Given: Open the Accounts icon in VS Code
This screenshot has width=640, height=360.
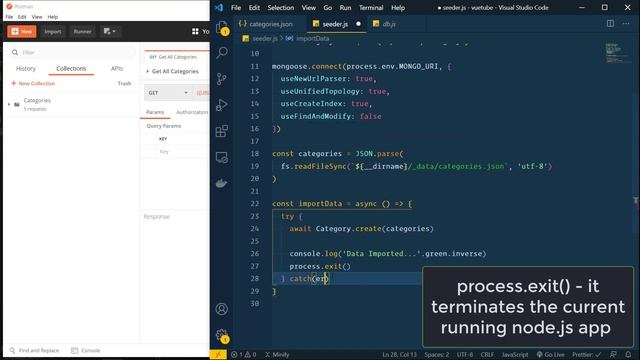Looking at the screenshot, I should [x=222, y=309].
